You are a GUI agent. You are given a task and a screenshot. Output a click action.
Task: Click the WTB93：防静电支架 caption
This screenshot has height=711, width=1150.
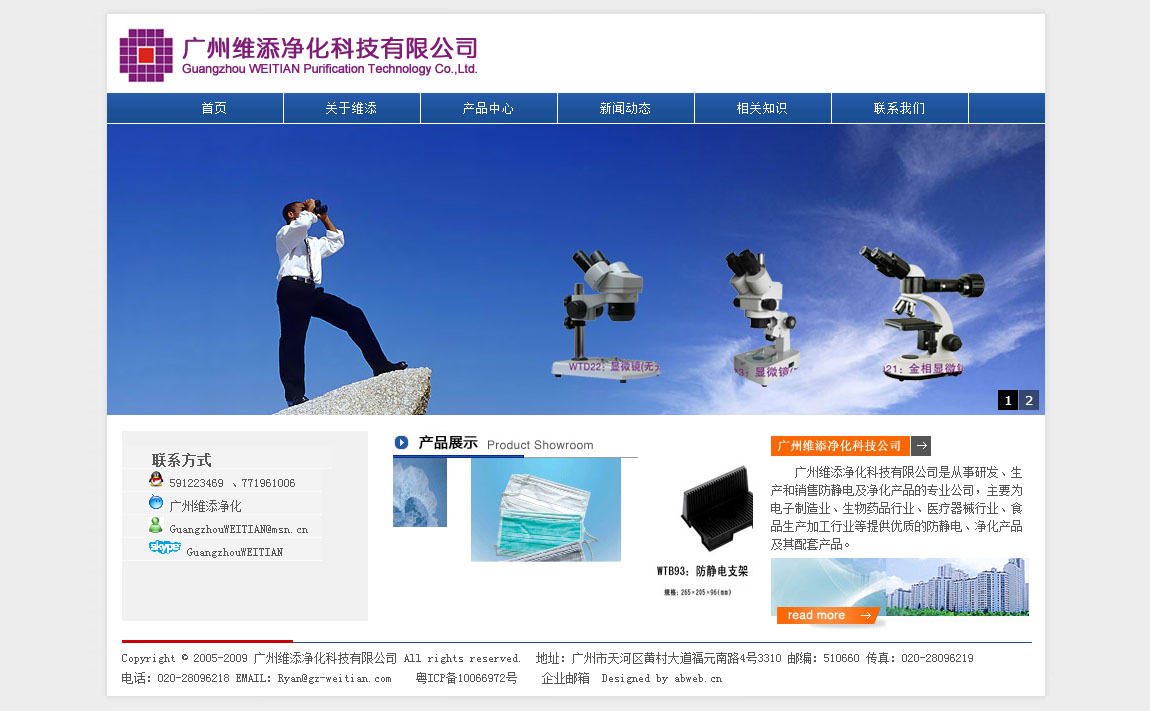tap(703, 571)
